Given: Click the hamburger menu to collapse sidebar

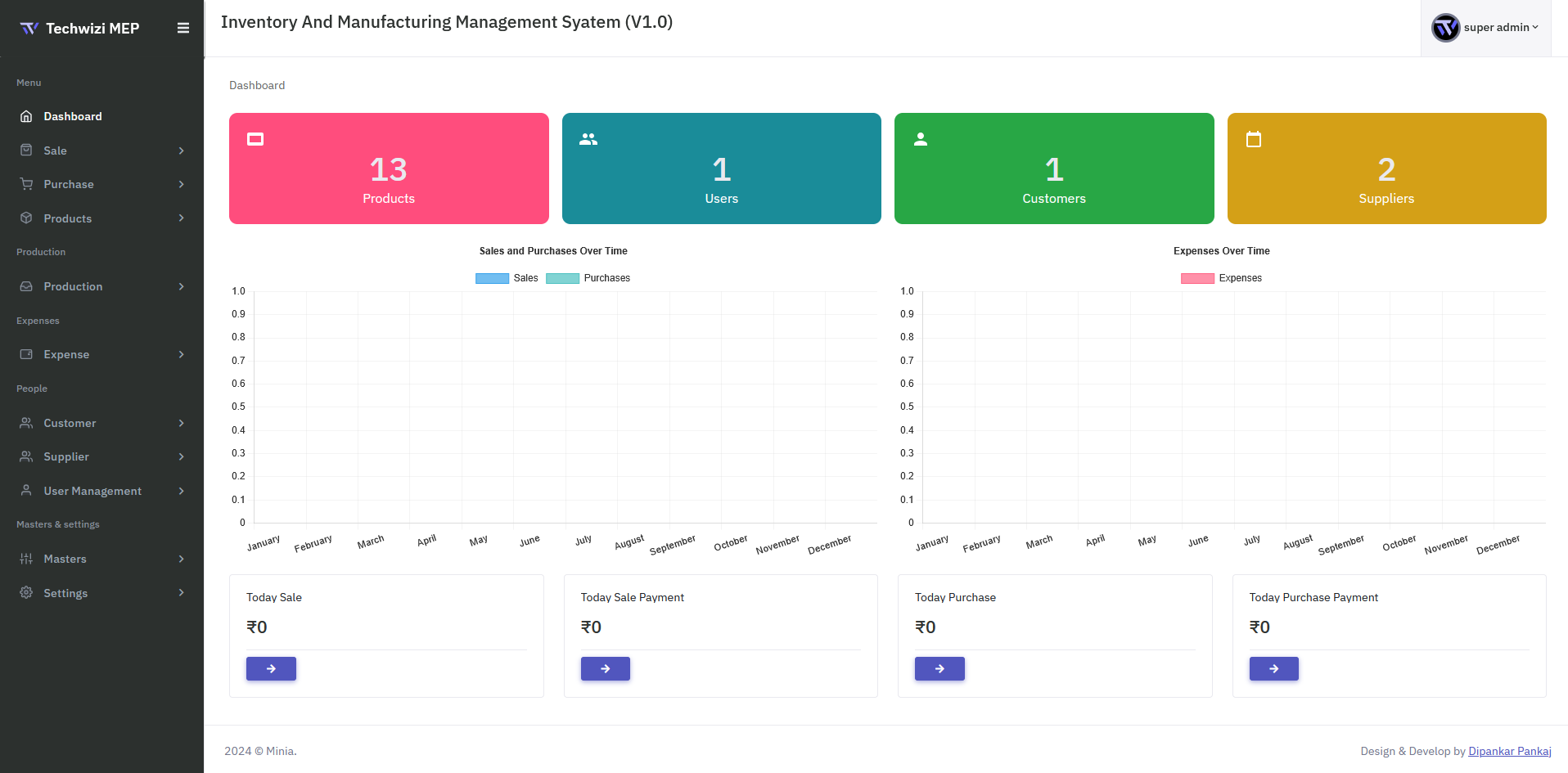Looking at the screenshot, I should point(182,27).
